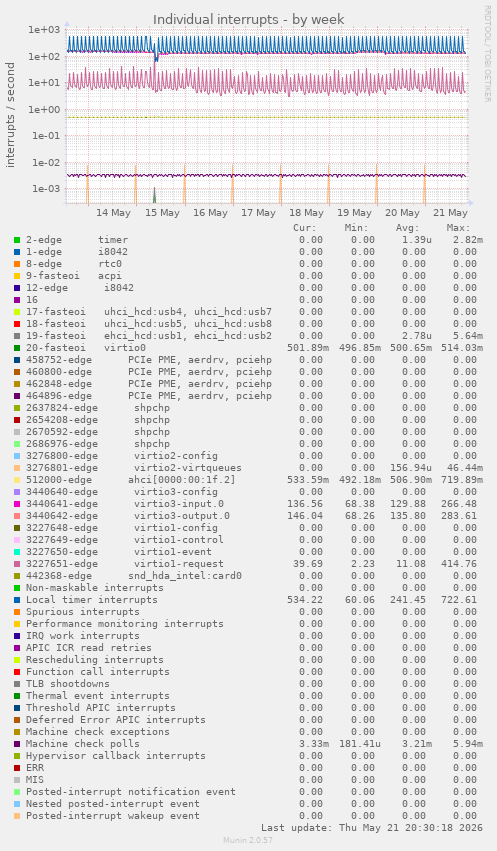Click the 'ahci[0000:00:1f.2]' legend entry
This screenshot has height=851, width=497.
pyautogui.click(x=182, y=480)
